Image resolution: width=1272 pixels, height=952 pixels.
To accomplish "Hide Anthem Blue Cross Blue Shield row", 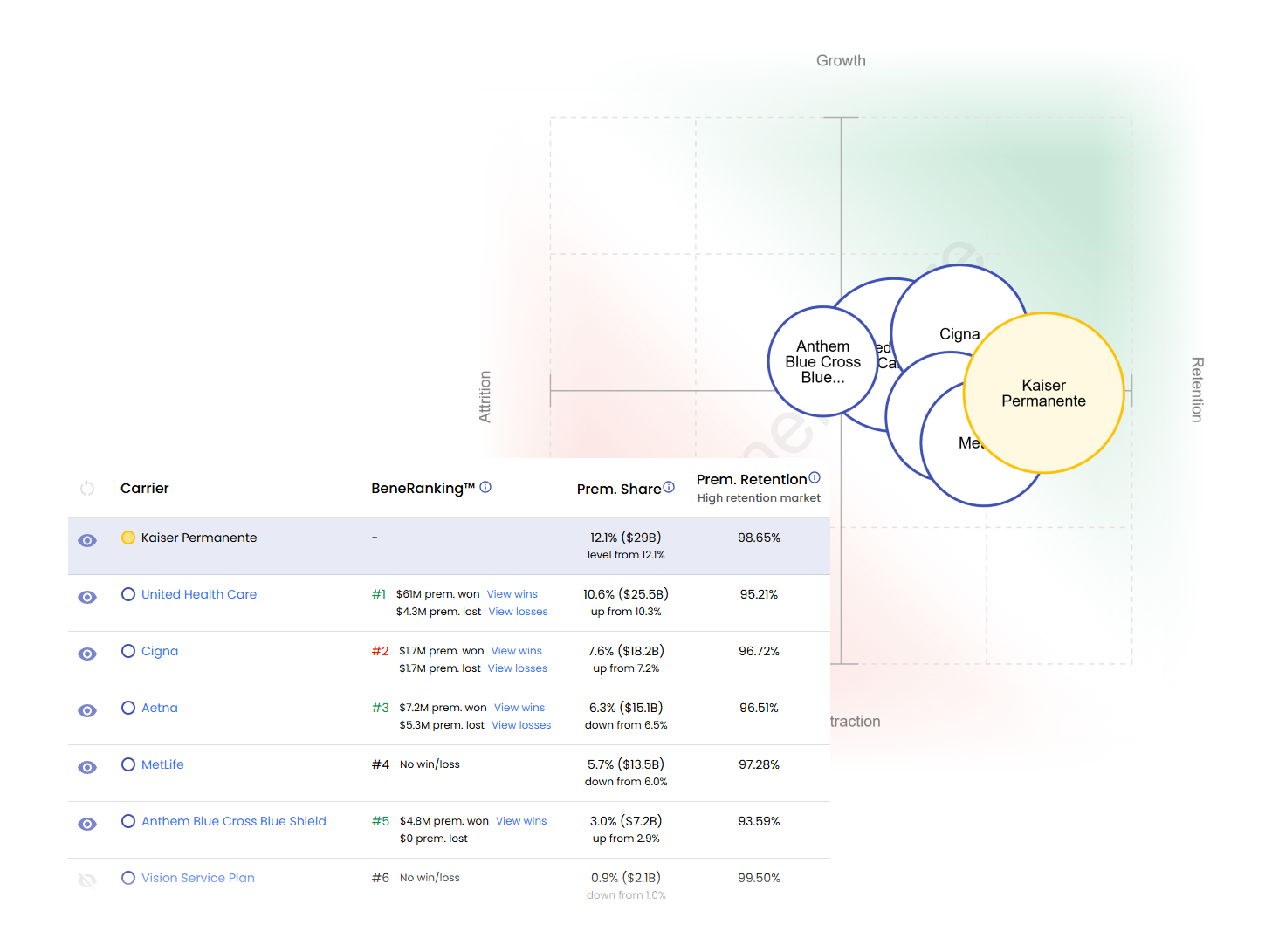I will (87, 825).
